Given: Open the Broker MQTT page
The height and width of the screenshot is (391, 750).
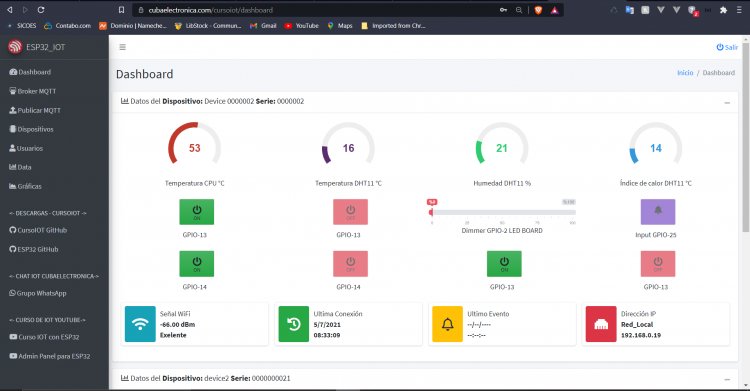Looking at the screenshot, I should [x=33, y=91].
